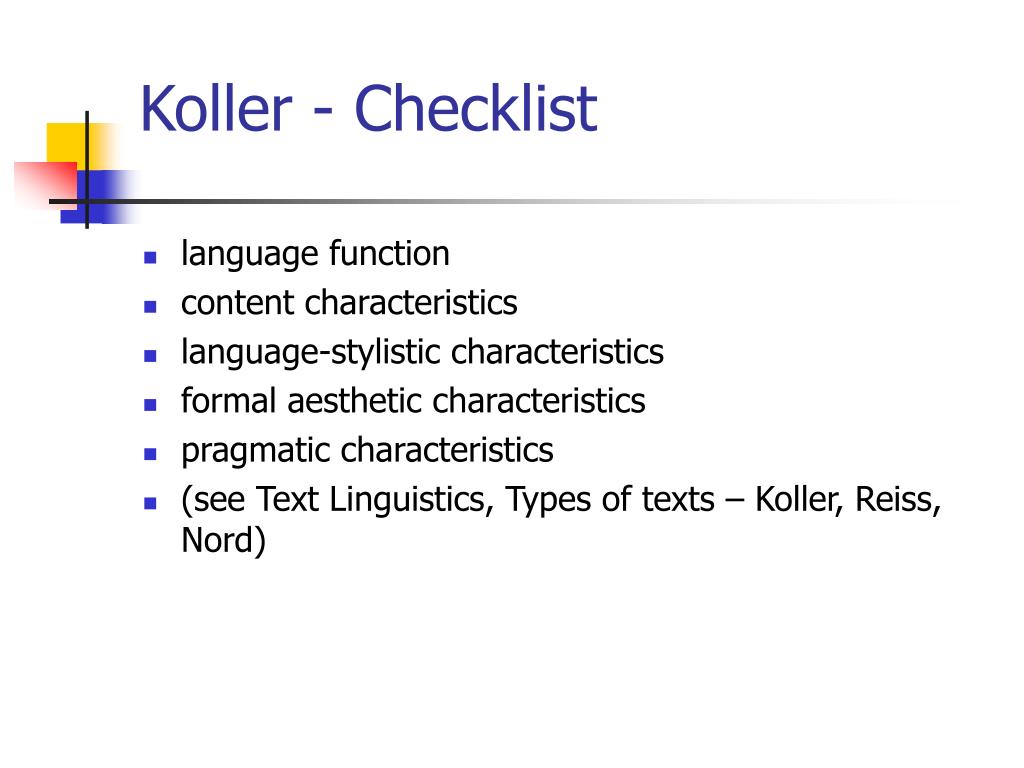This screenshot has width=1024, height=768.
Task: Click the 'Koller - Checklist' slide title
Action: pos(368,108)
